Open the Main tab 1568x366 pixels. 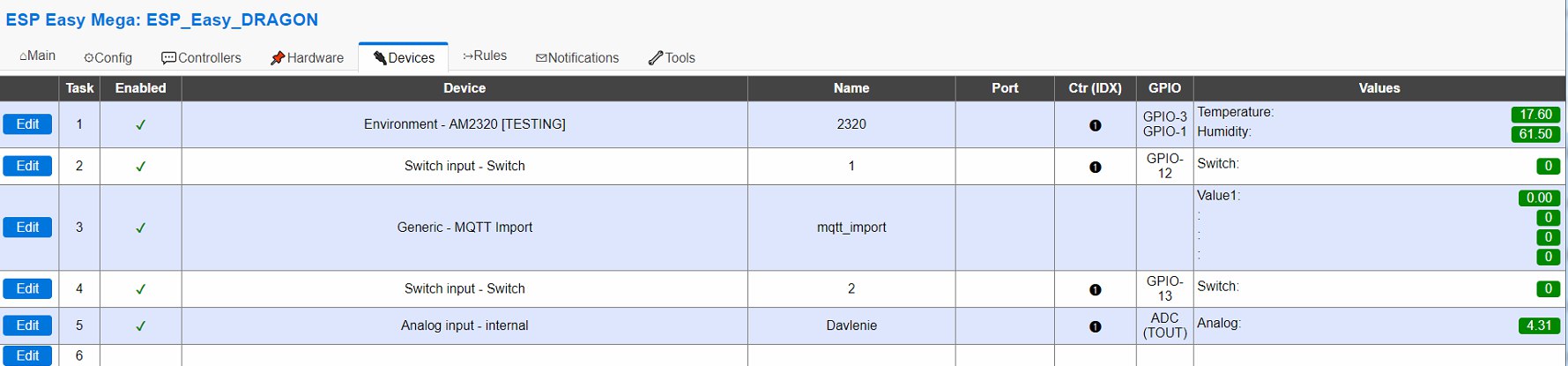tap(37, 56)
